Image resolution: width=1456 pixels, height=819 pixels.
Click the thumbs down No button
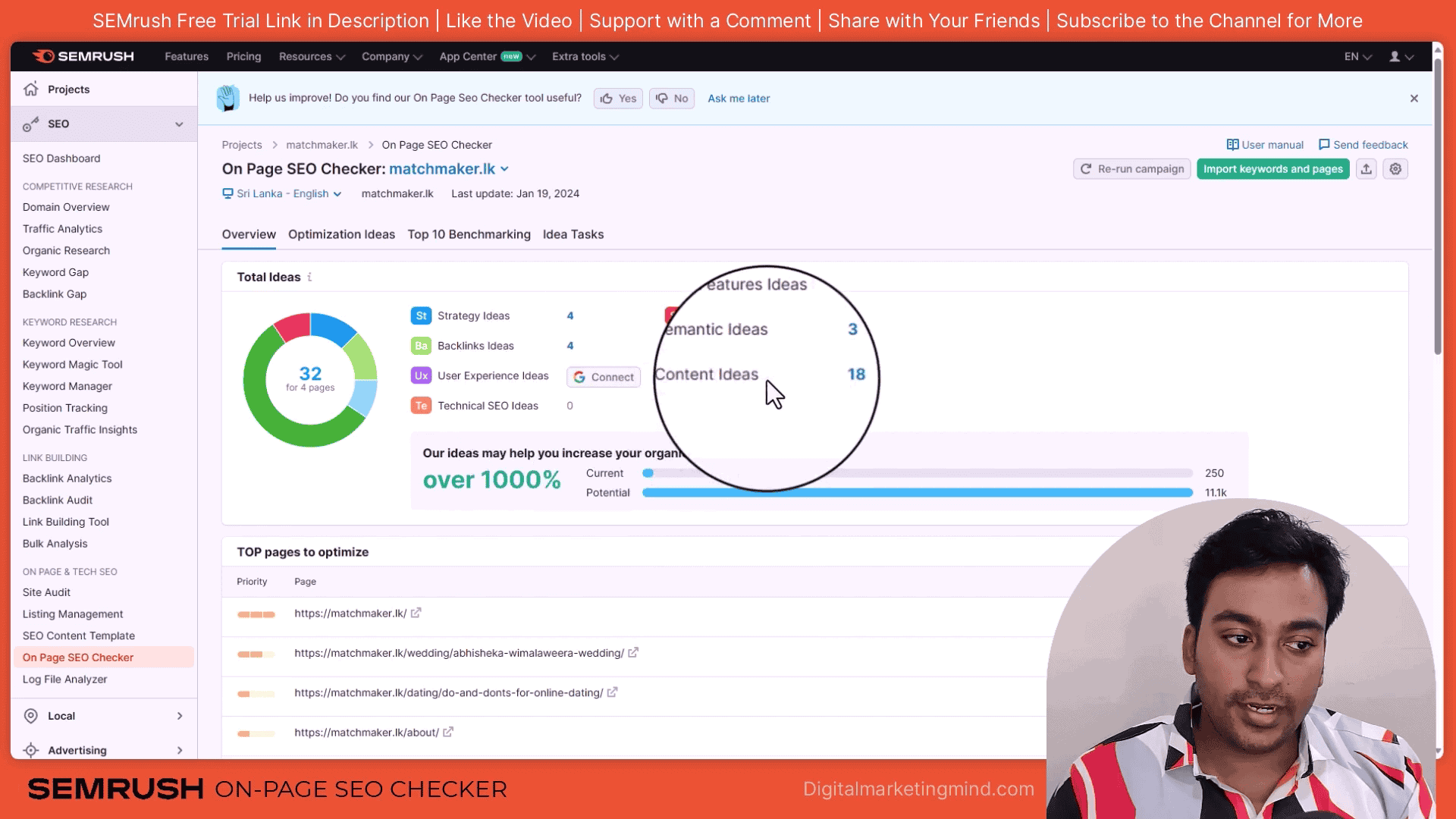point(672,99)
